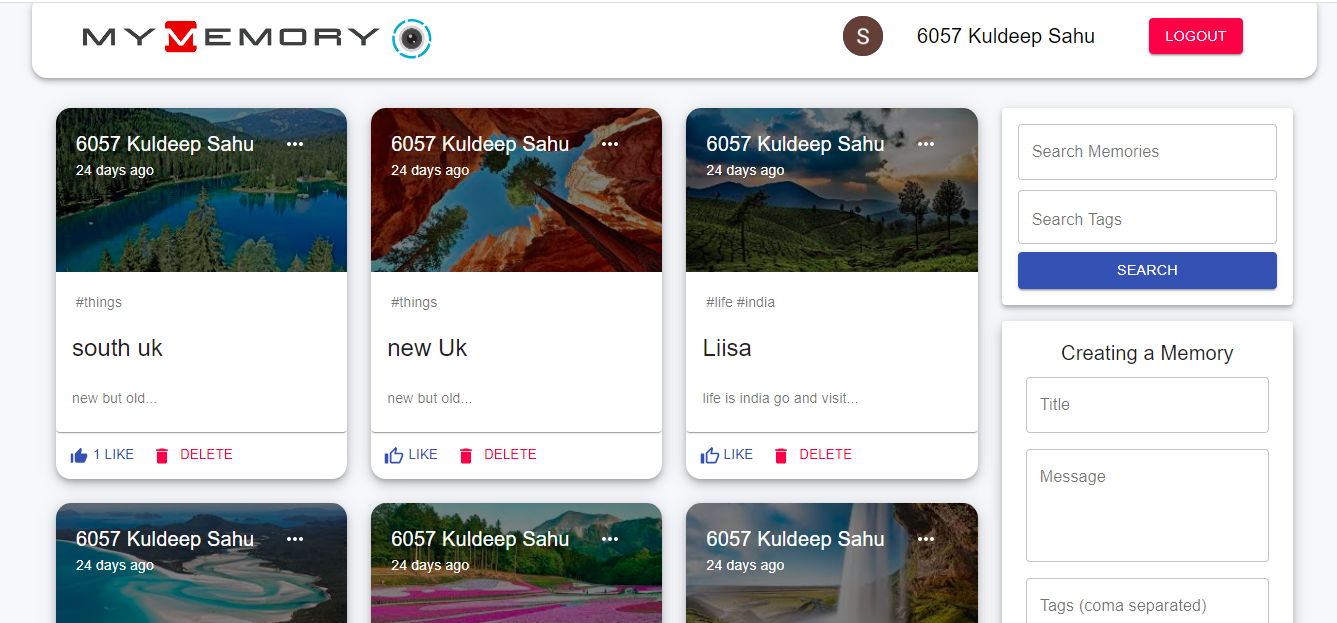Open the more options menu on waterfall card
1337x623 pixels.
(926, 539)
